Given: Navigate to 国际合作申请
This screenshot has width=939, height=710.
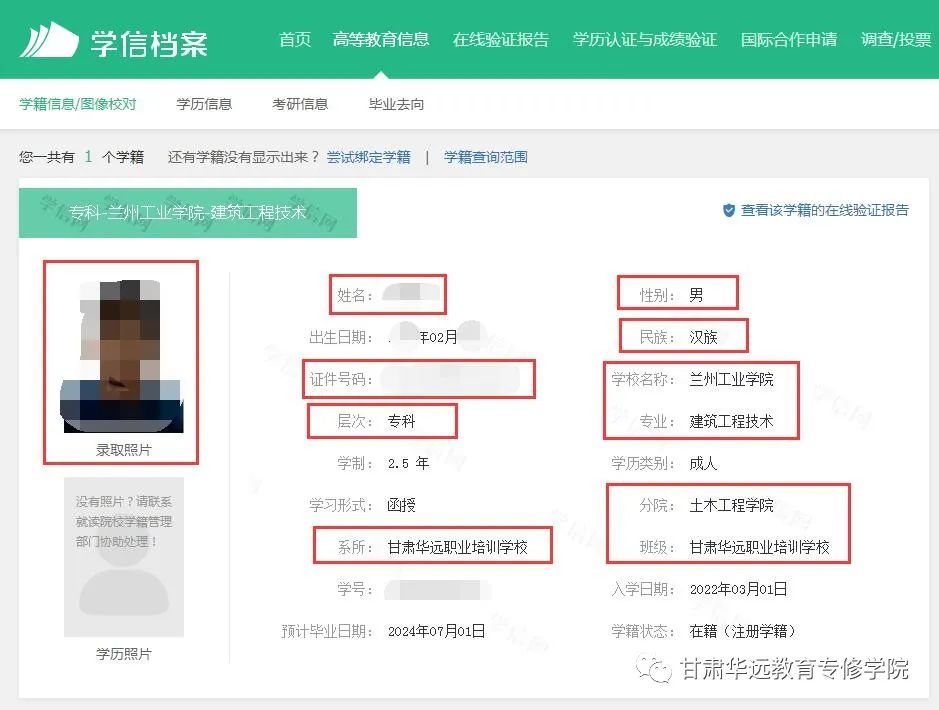Looking at the screenshot, I should point(788,40).
